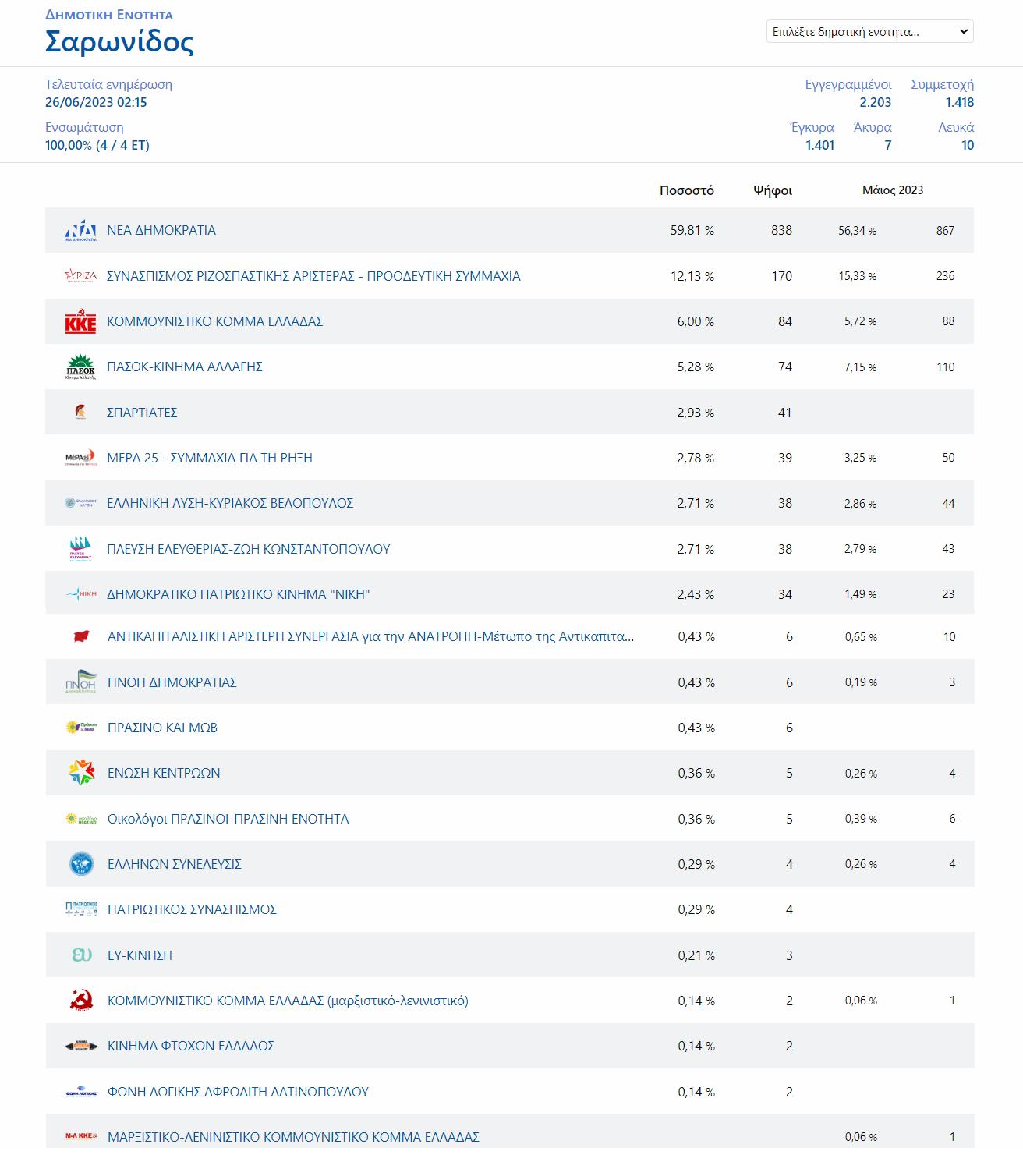Open the ΜΕΡΑ 25 - ΣΥΜΜΑΧΙΑ ΓΙΑ ΤΗ ΡΗΞΗ link

pyautogui.click(x=210, y=458)
